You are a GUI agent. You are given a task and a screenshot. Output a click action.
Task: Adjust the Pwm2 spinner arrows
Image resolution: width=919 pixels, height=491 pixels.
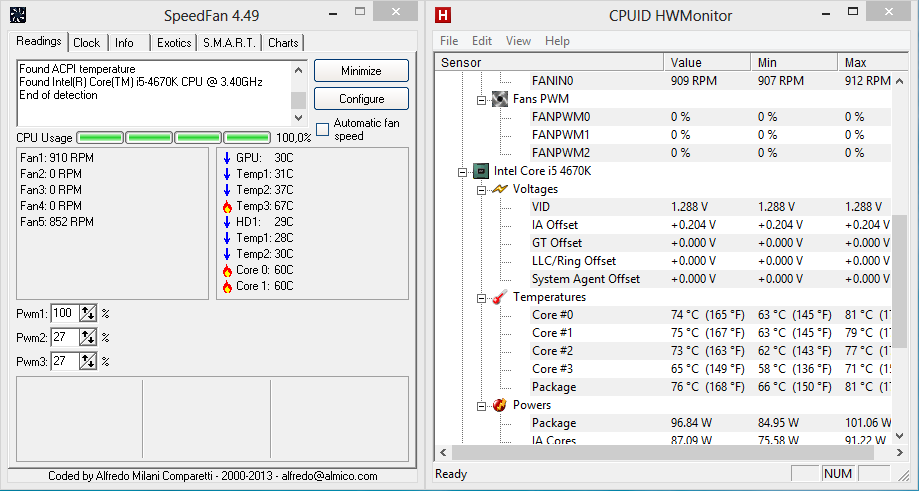click(88, 337)
